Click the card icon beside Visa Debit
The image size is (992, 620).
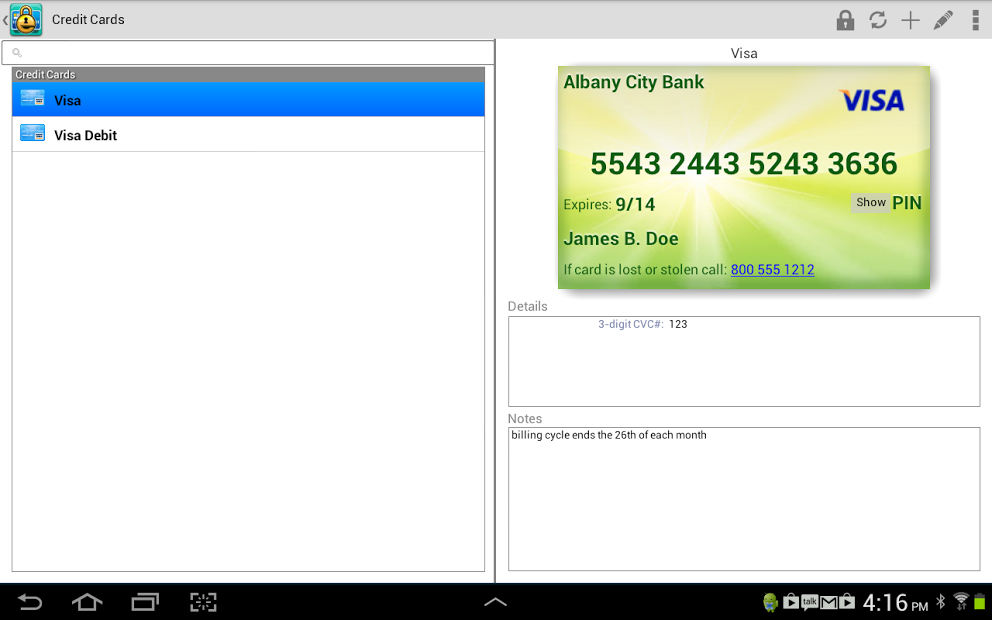[x=31, y=134]
